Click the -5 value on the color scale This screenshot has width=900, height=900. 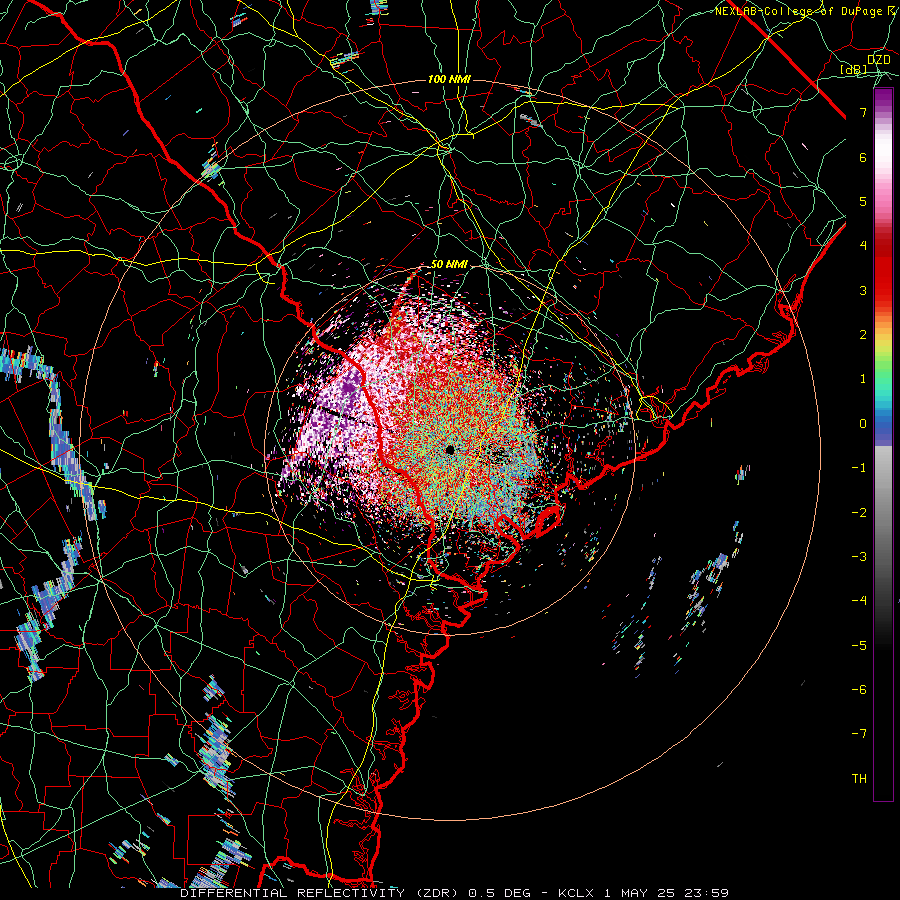coord(859,646)
